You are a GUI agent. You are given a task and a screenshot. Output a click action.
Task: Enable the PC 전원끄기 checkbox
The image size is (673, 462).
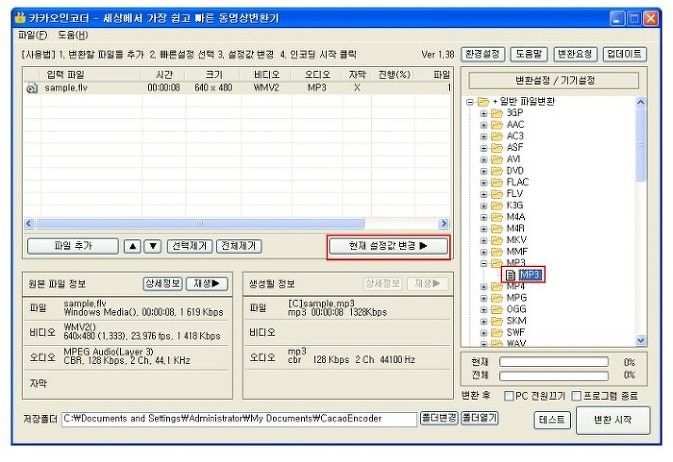point(509,396)
